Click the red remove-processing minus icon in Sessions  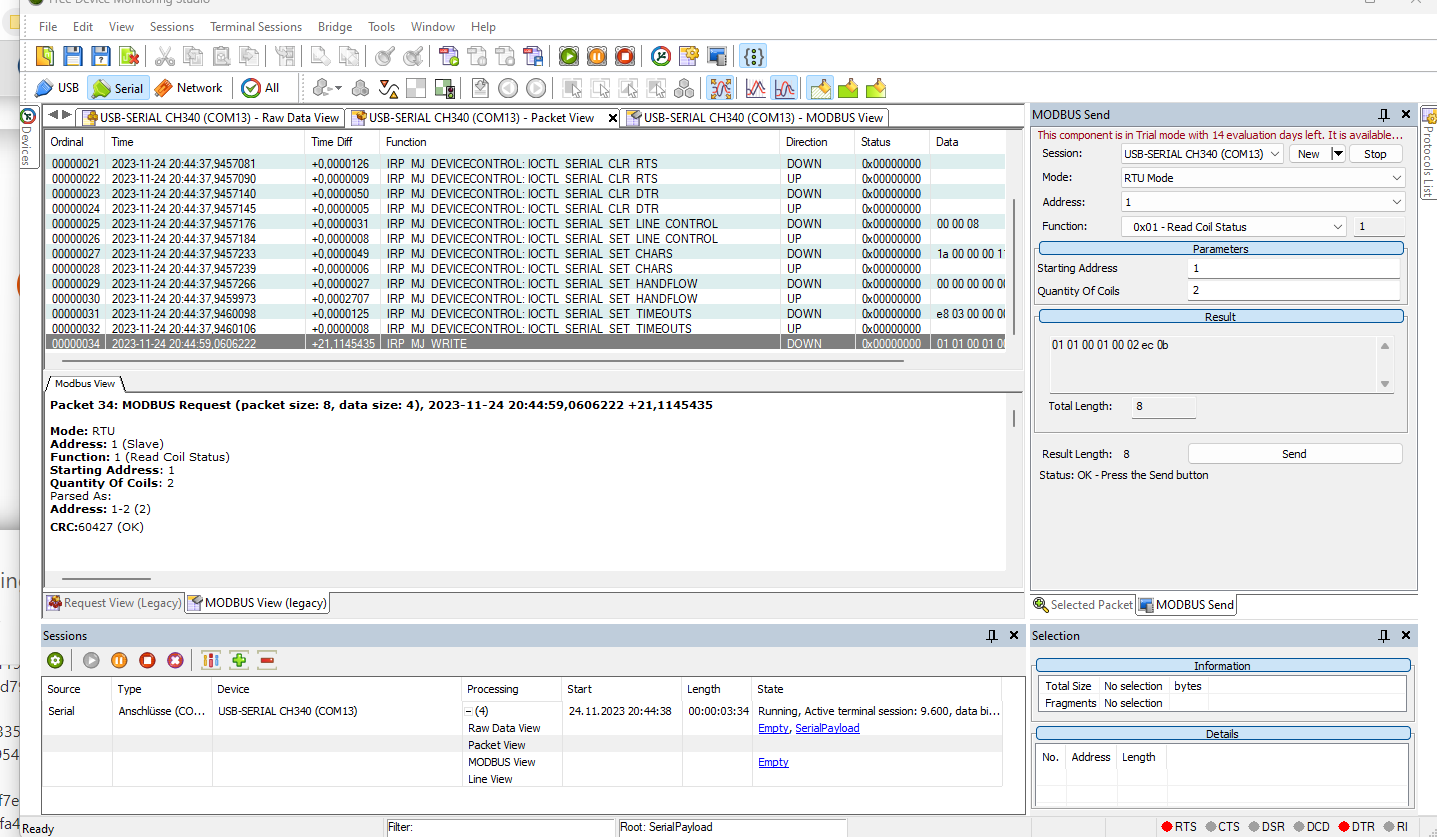click(x=267, y=660)
